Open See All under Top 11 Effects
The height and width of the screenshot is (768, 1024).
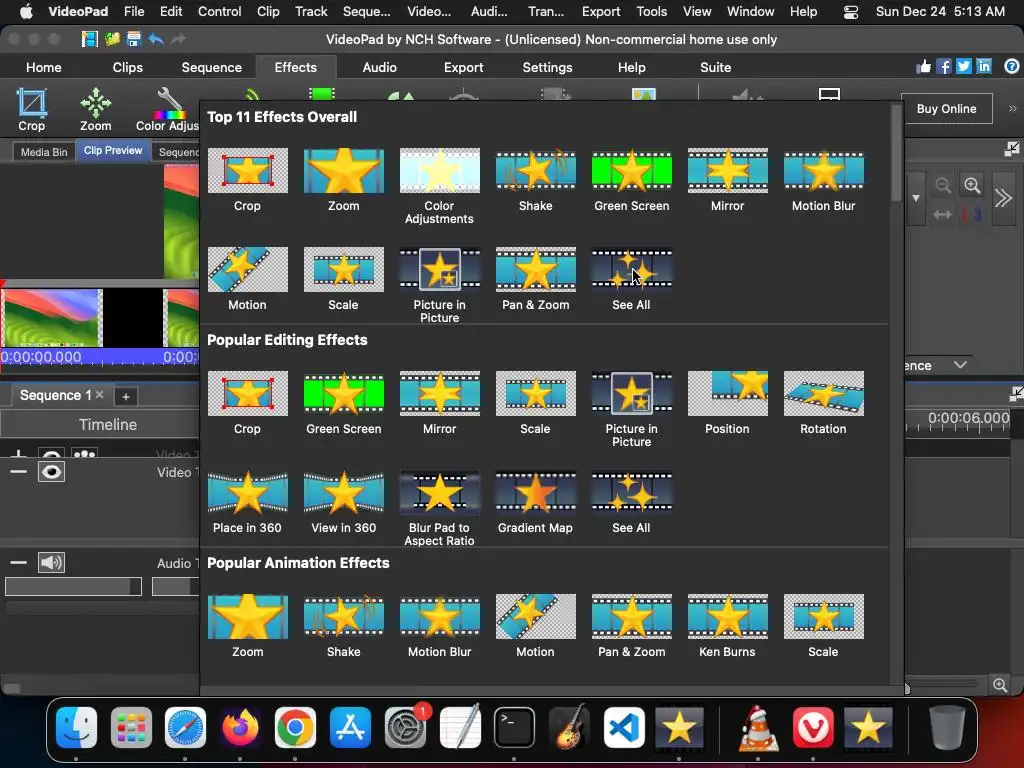pos(632,278)
